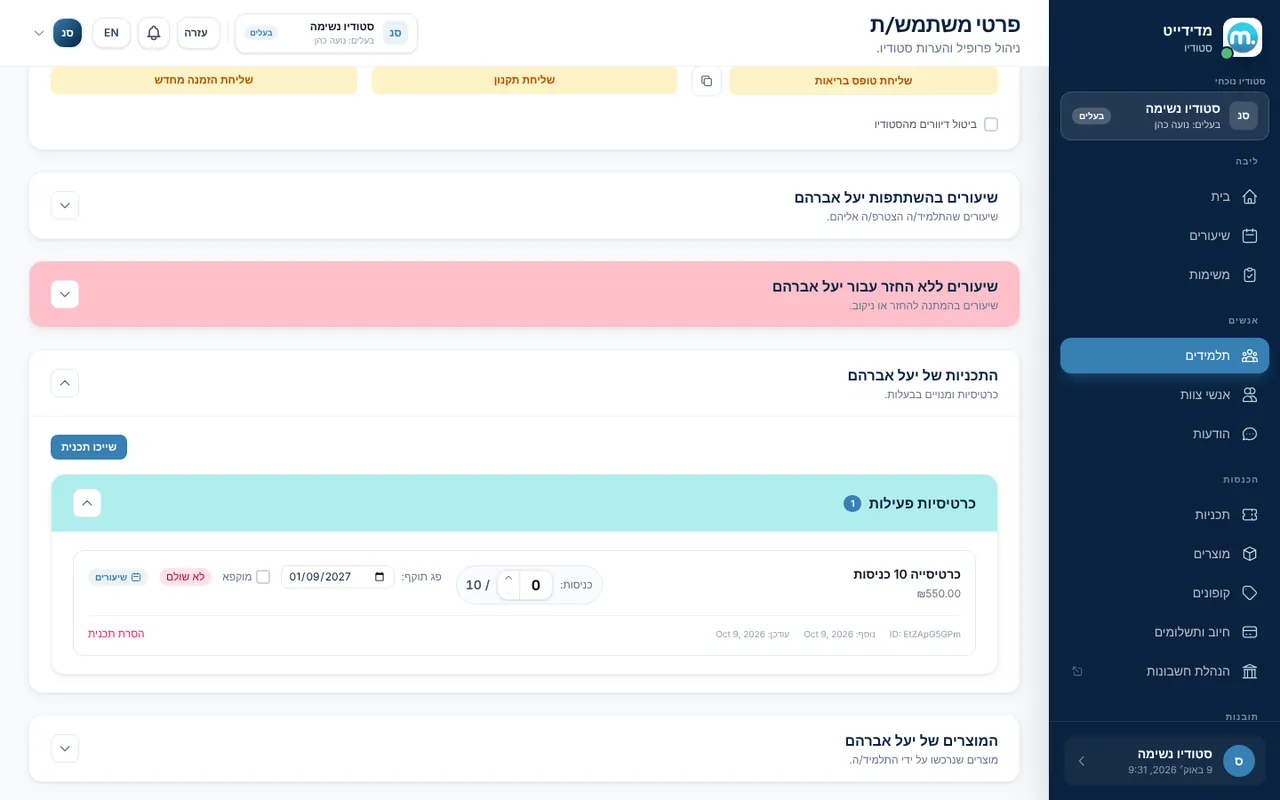Switch language with EN button
Screen dimensions: 1280x800
[111, 33]
